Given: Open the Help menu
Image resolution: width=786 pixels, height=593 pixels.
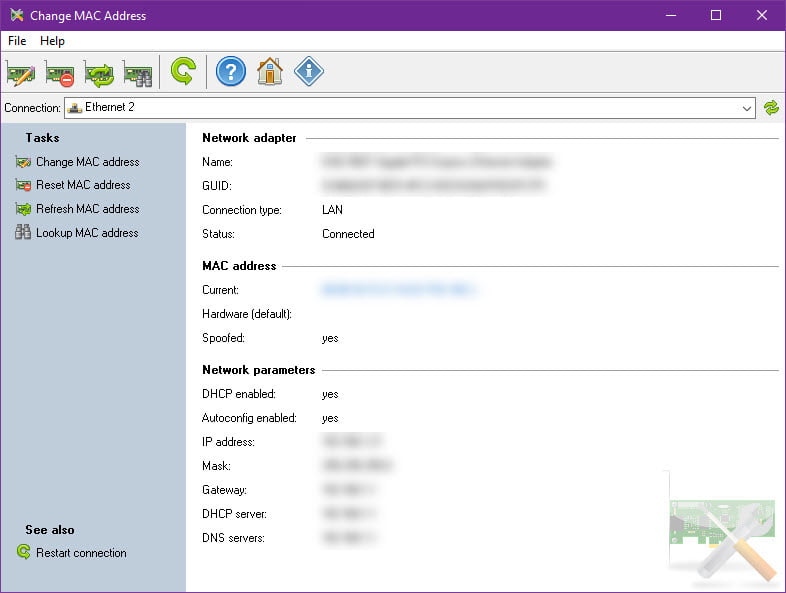Looking at the screenshot, I should [x=52, y=41].
